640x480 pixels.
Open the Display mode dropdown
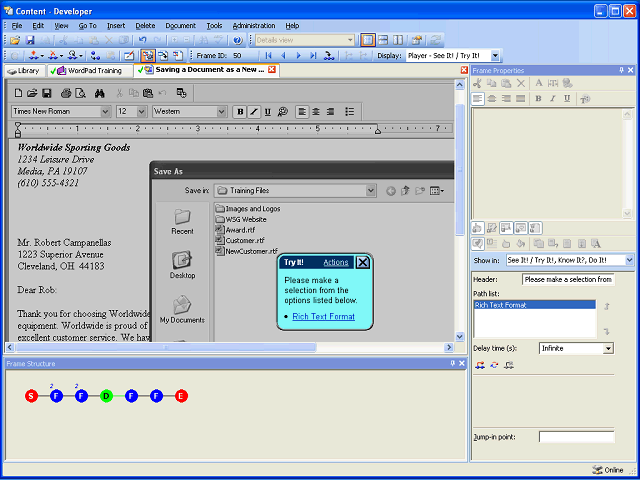[495, 56]
